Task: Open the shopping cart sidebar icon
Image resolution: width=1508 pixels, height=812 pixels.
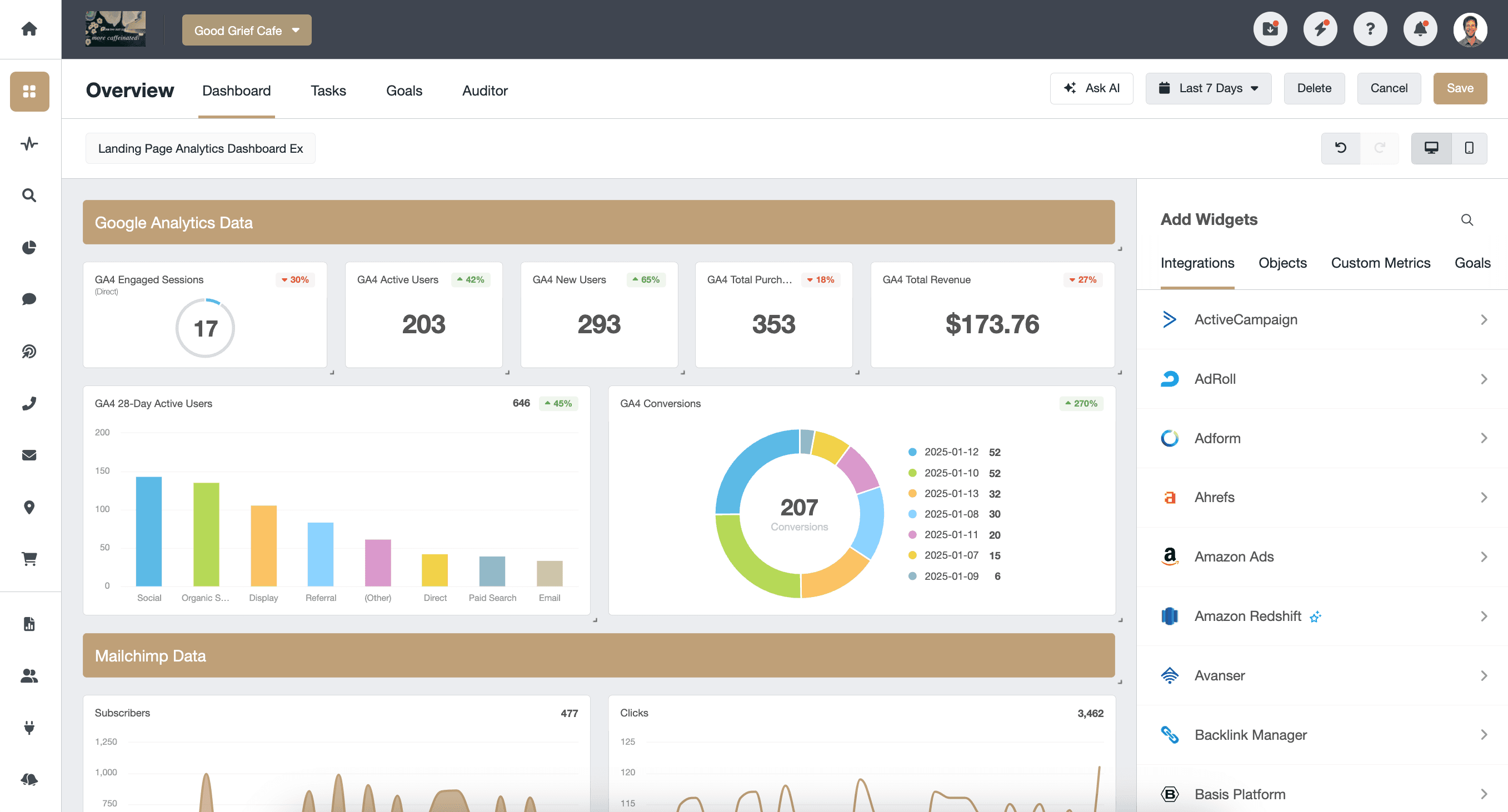Action: [x=29, y=559]
